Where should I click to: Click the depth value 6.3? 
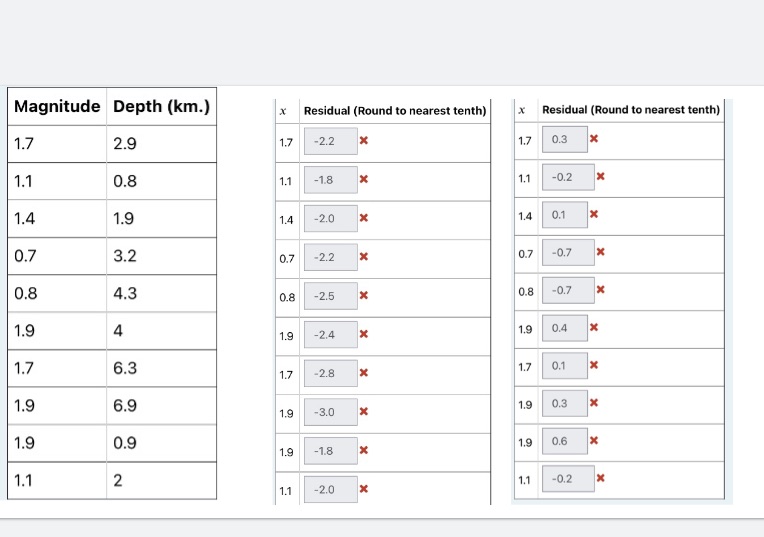click(125, 368)
